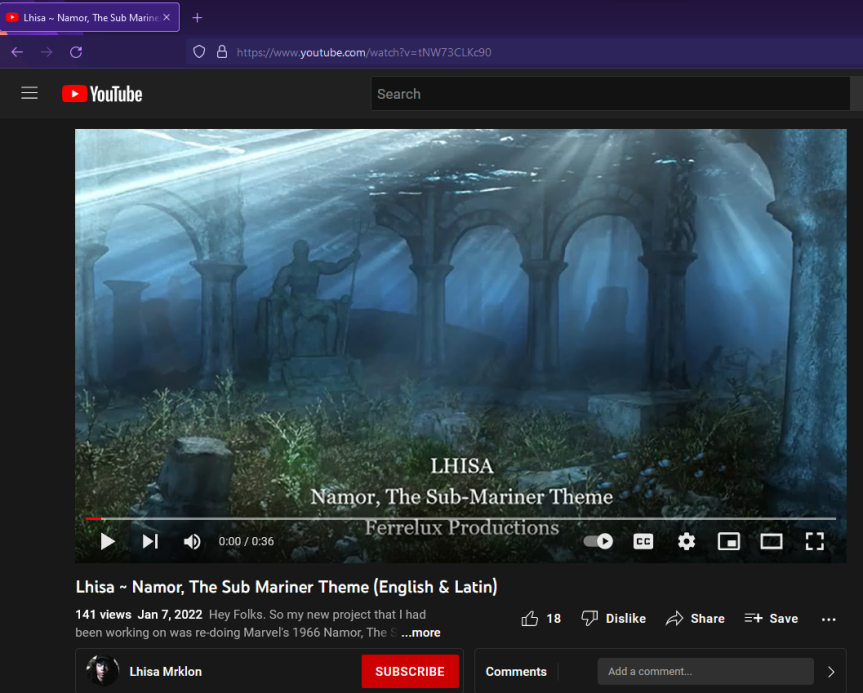This screenshot has height=693, width=863.
Task: Click the YouTube search box
Action: pos(610,94)
